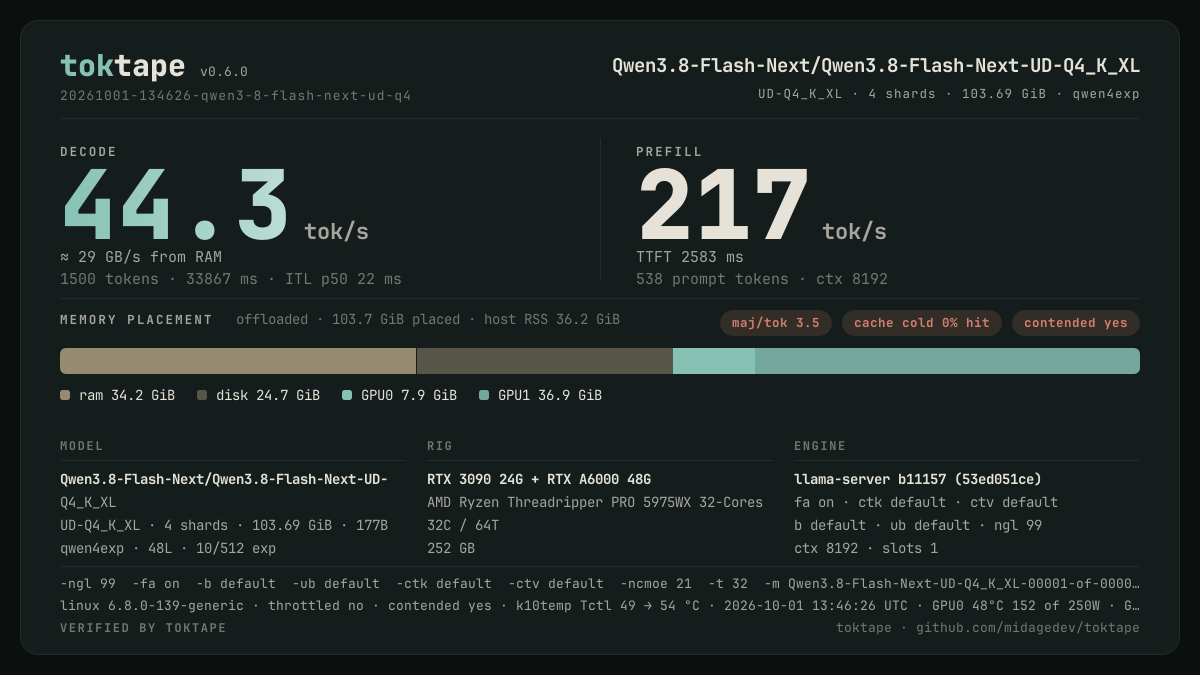Click the ram segment of memory bar
The image size is (1200, 675).
click(238, 361)
